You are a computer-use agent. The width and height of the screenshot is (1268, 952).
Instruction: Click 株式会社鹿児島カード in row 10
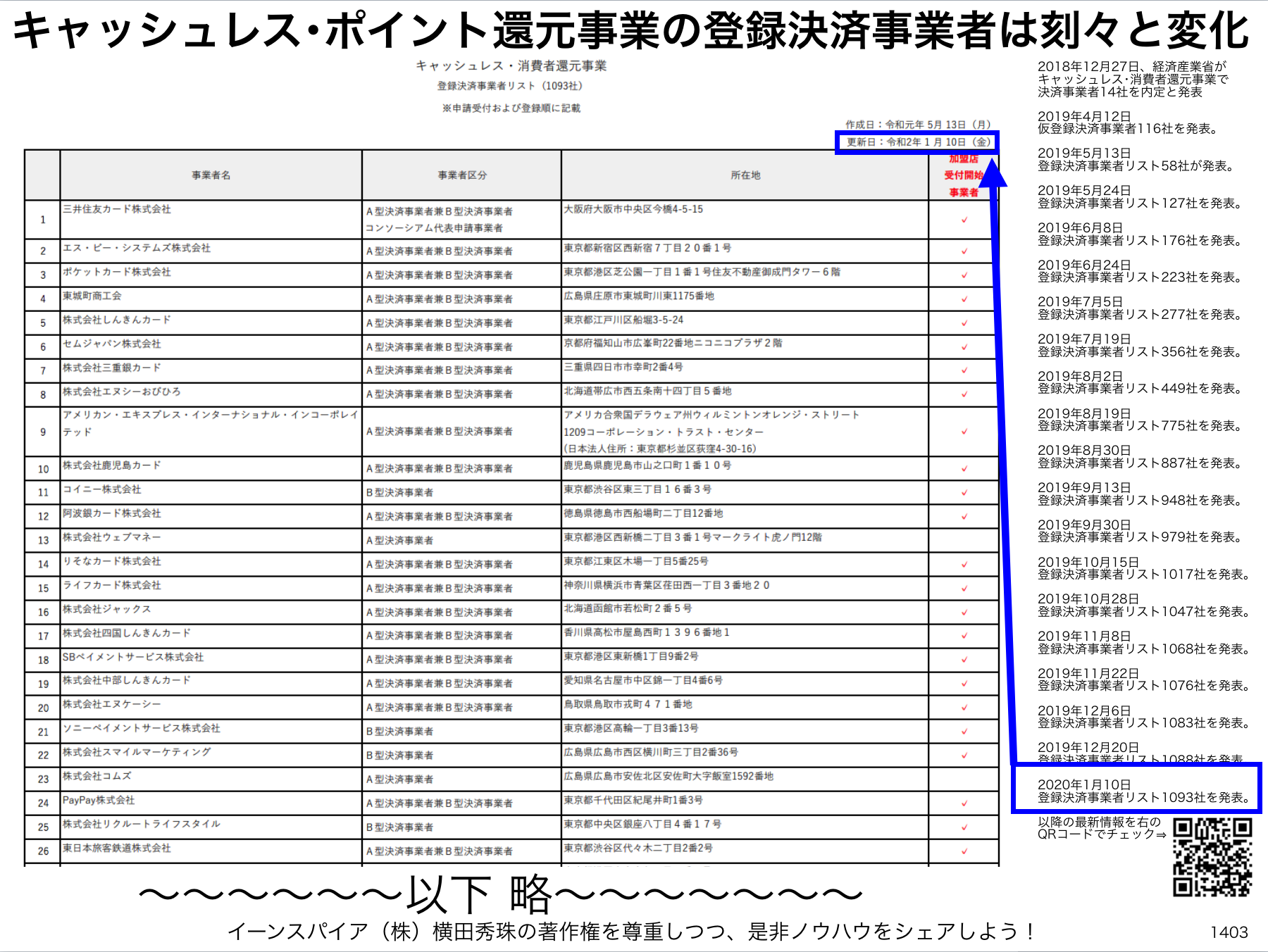[112, 465]
